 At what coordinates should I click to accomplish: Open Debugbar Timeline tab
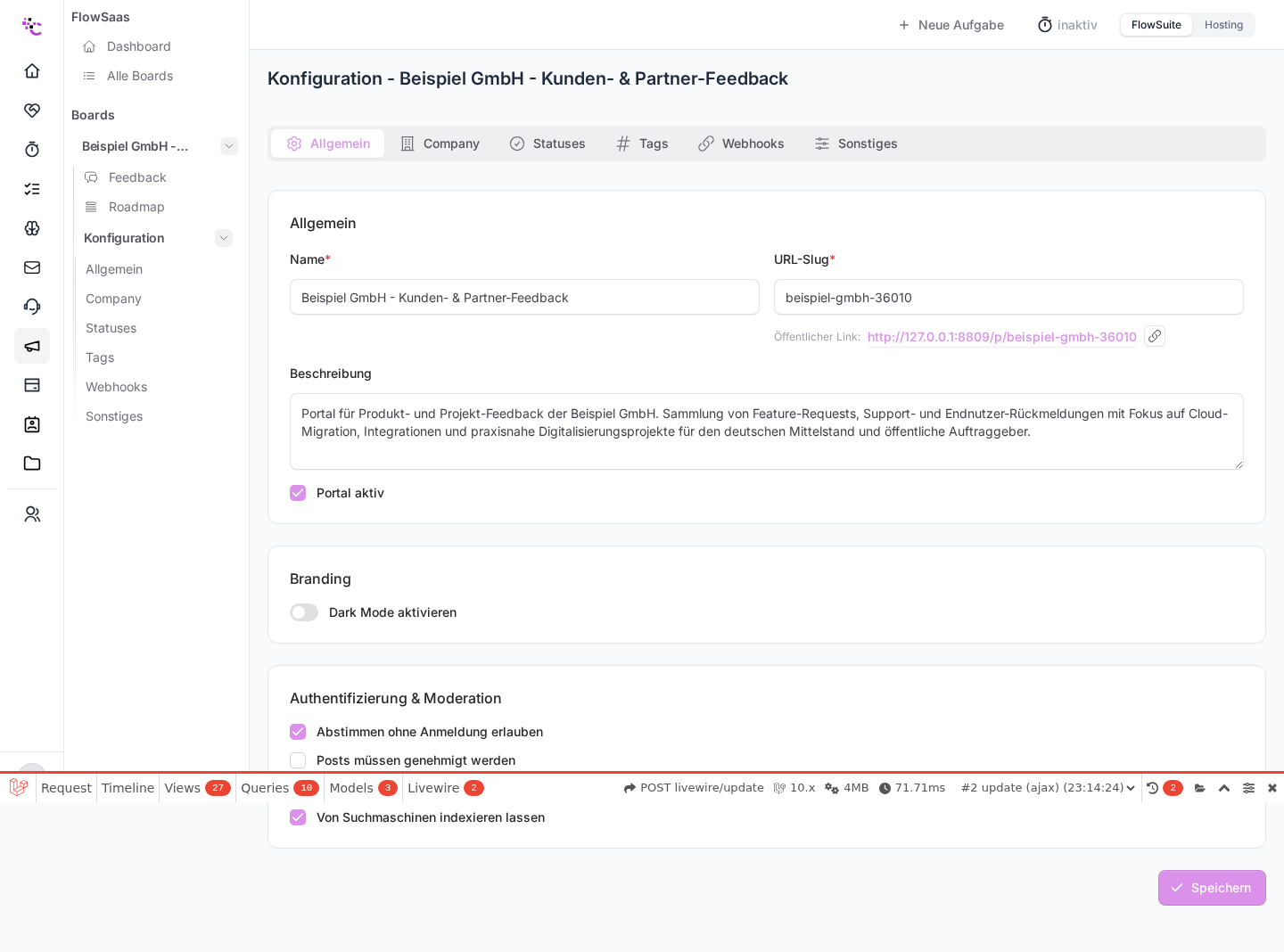tap(128, 788)
